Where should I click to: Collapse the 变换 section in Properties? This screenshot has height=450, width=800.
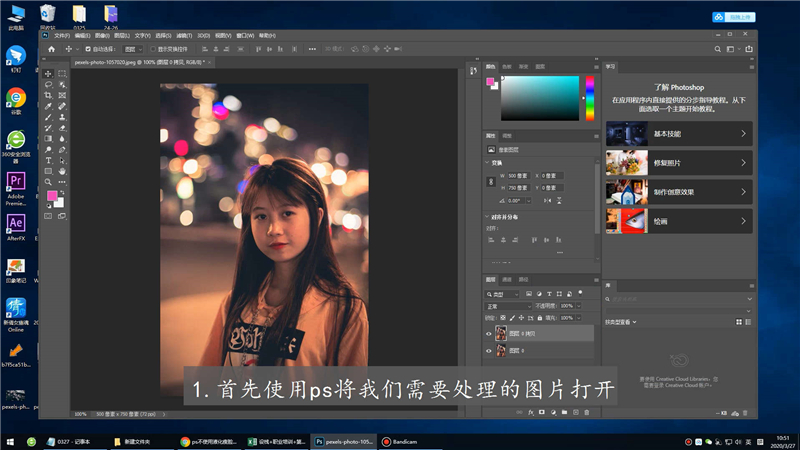click(487, 162)
